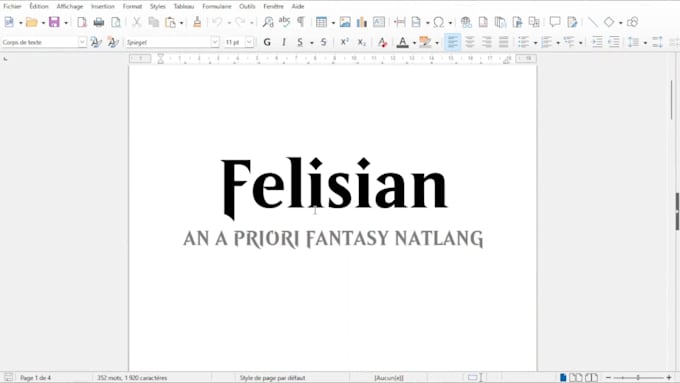Image resolution: width=680 pixels, height=383 pixels.
Task: Open the Styles menu
Action: pyautogui.click(x=157, y=7)
